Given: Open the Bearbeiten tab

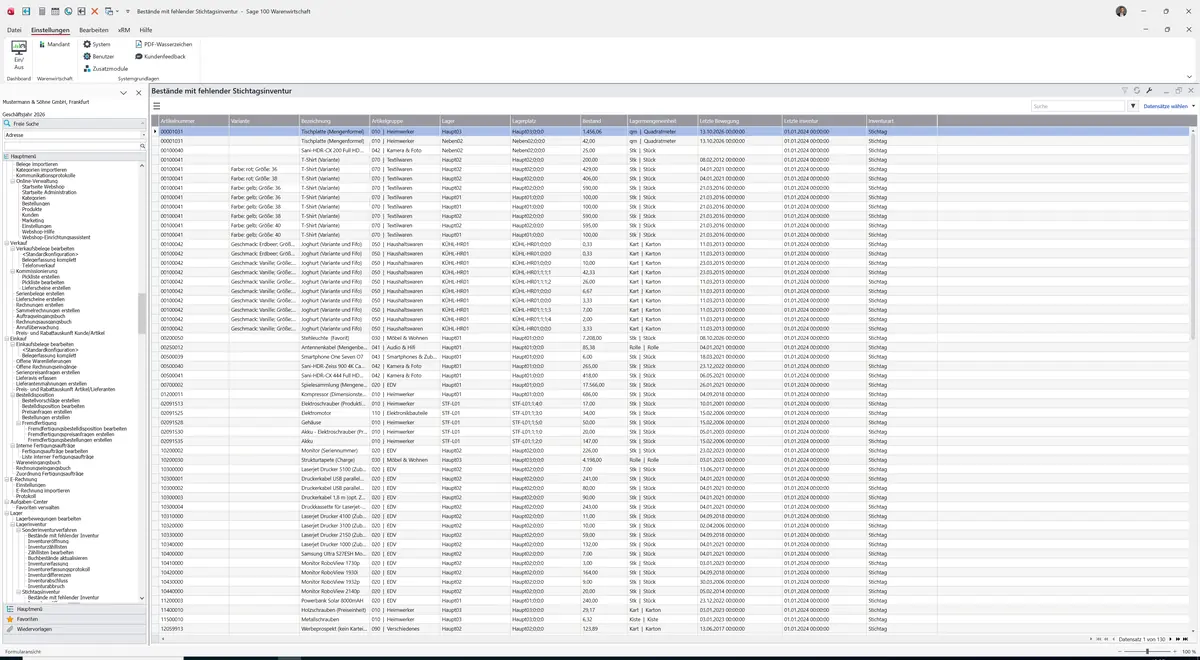Looking at the screenshot, I should tap(94, 30).
